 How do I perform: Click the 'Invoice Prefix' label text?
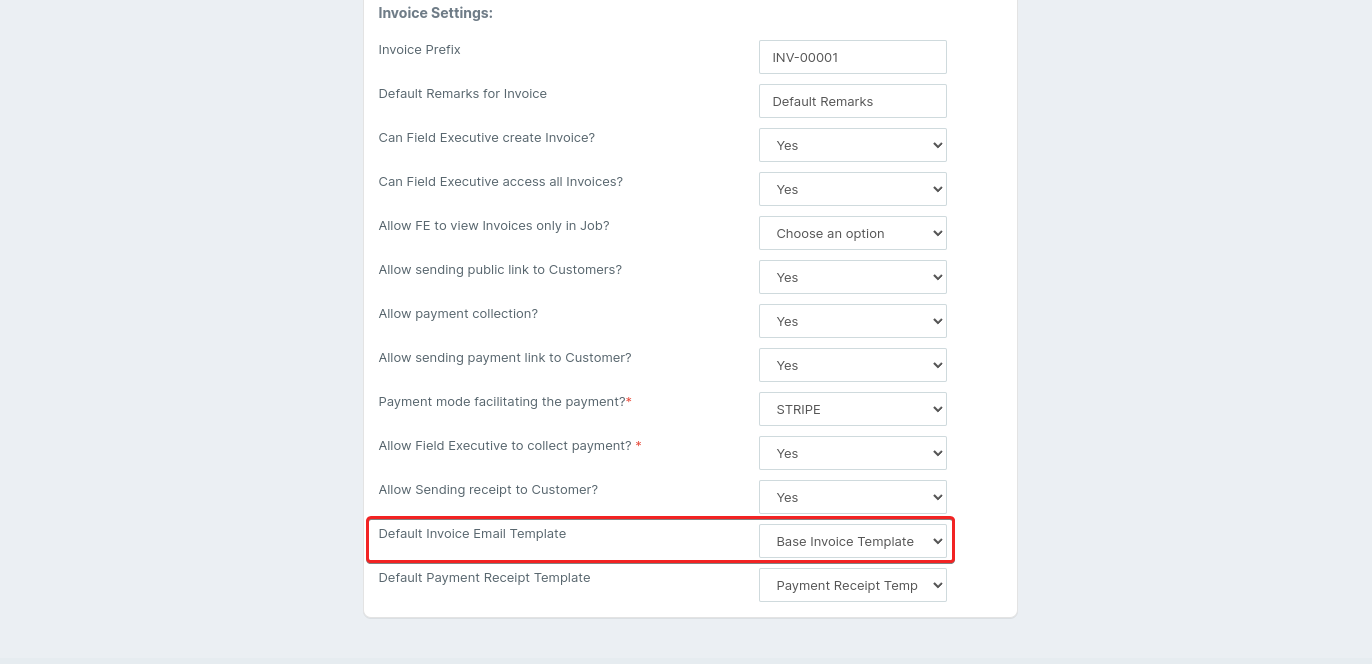419,50
